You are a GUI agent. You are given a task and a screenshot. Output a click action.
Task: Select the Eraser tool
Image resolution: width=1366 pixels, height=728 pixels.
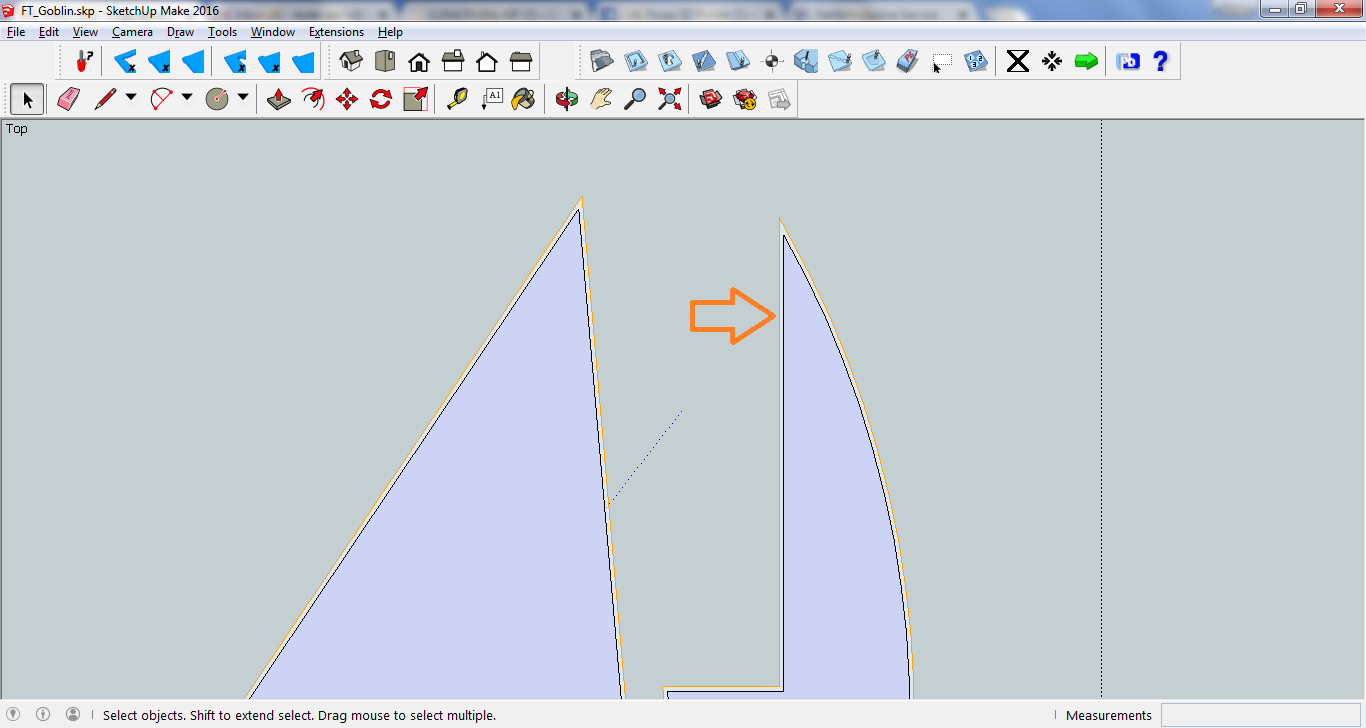tap(68, 99)
